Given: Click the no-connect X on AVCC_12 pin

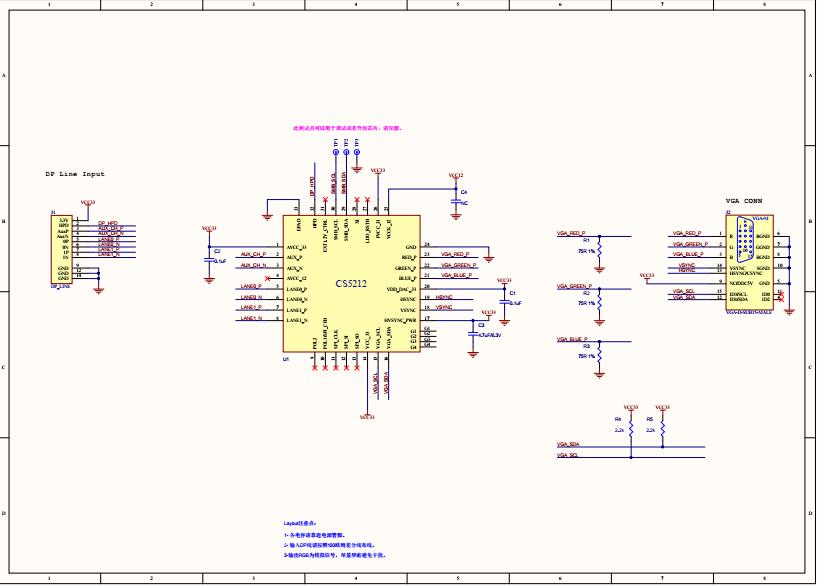Looking at the screenshot, I should pos(267,278).
